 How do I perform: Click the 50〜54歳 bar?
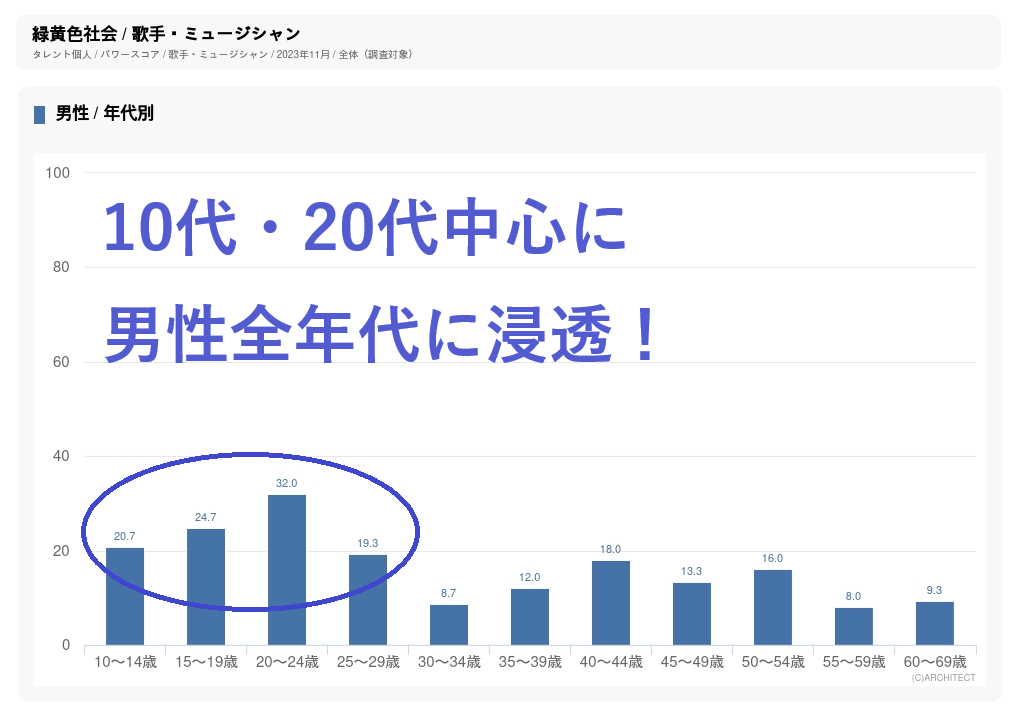point(773,607)
